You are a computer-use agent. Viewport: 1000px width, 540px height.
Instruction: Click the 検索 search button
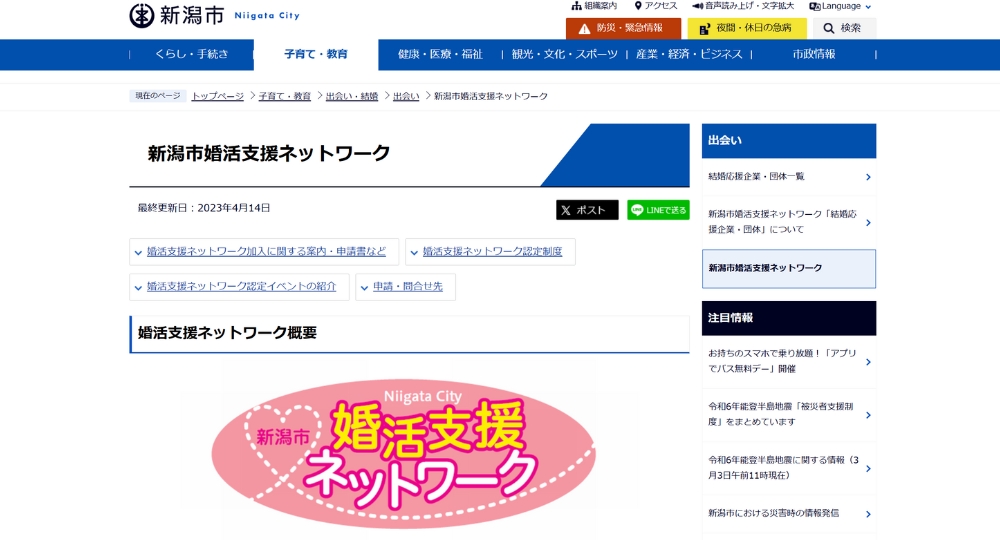pos(842,28)
